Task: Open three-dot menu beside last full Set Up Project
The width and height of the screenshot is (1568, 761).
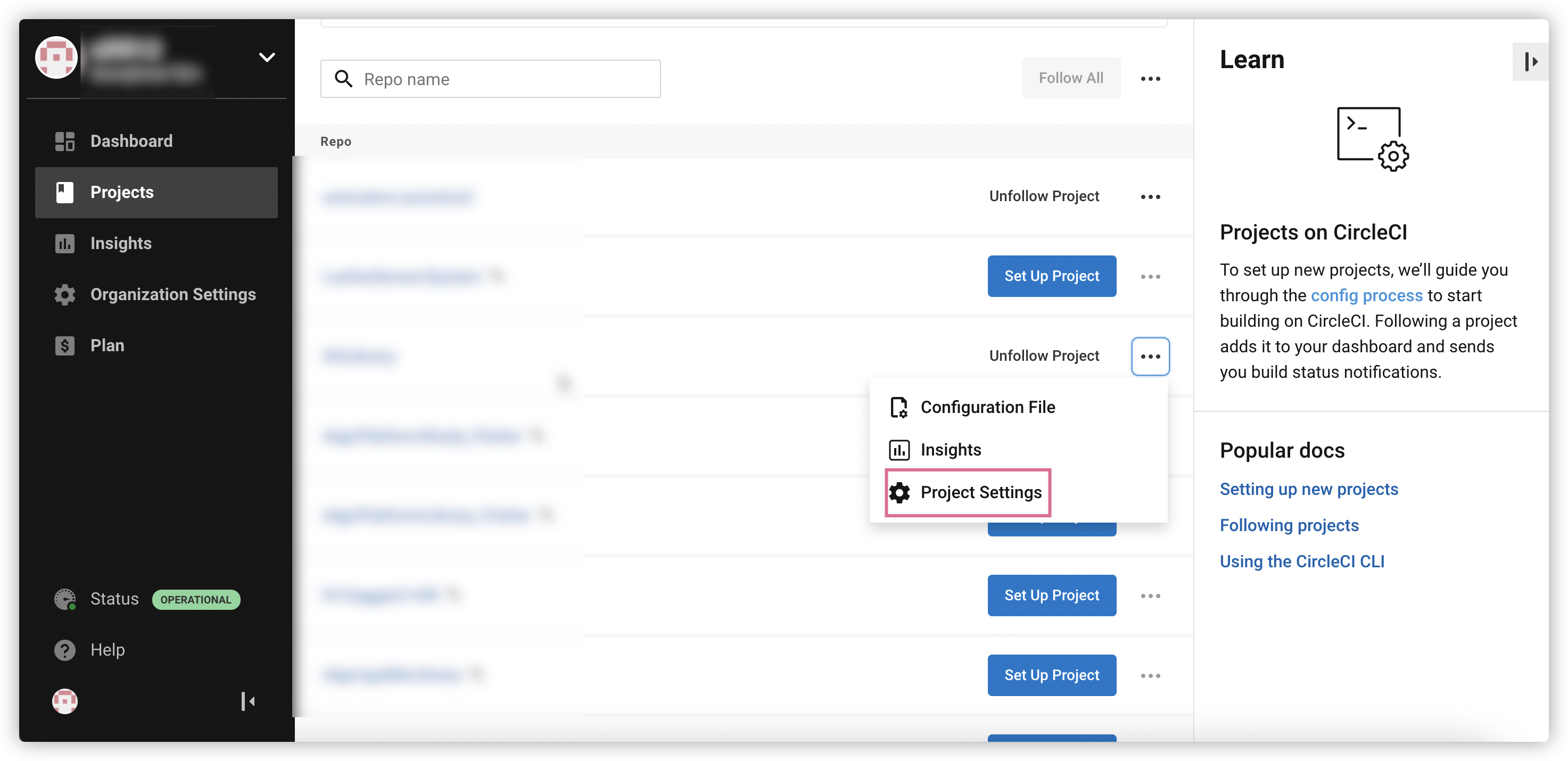Action: [x=1150, y=676]
